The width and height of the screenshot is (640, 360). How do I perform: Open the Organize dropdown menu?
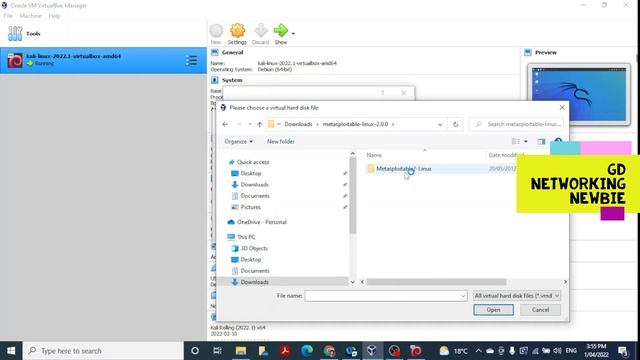238,142
